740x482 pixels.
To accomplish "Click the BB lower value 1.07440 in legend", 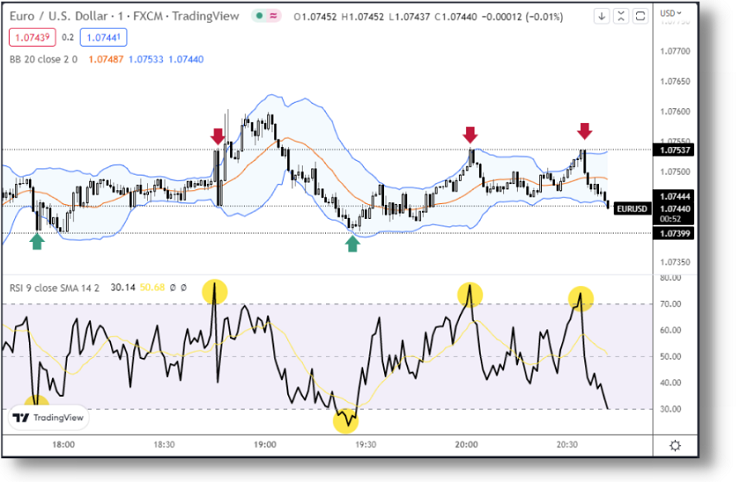I will (186, 59).
